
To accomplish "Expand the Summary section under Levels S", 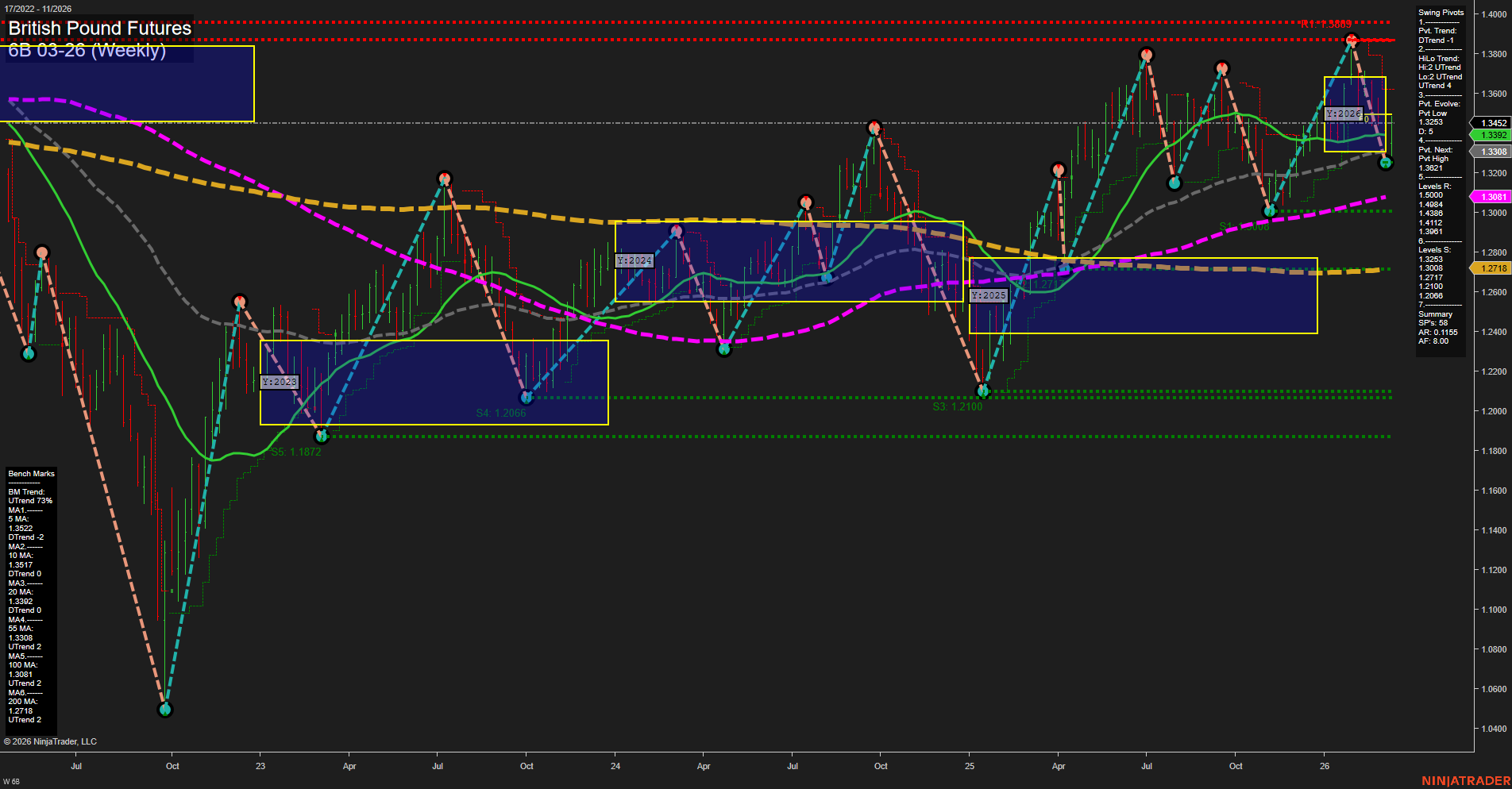I will tap(1436, 314).
